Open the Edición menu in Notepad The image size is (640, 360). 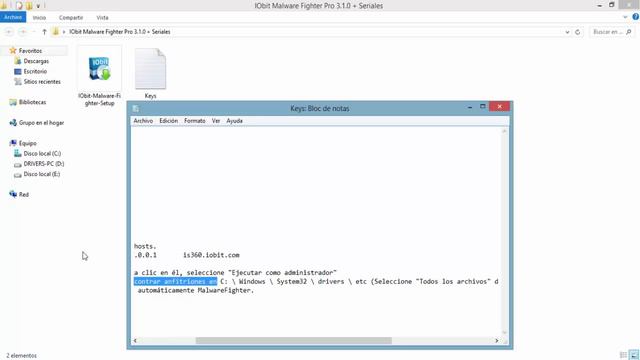pyautogui.click(x=169, y=121)
